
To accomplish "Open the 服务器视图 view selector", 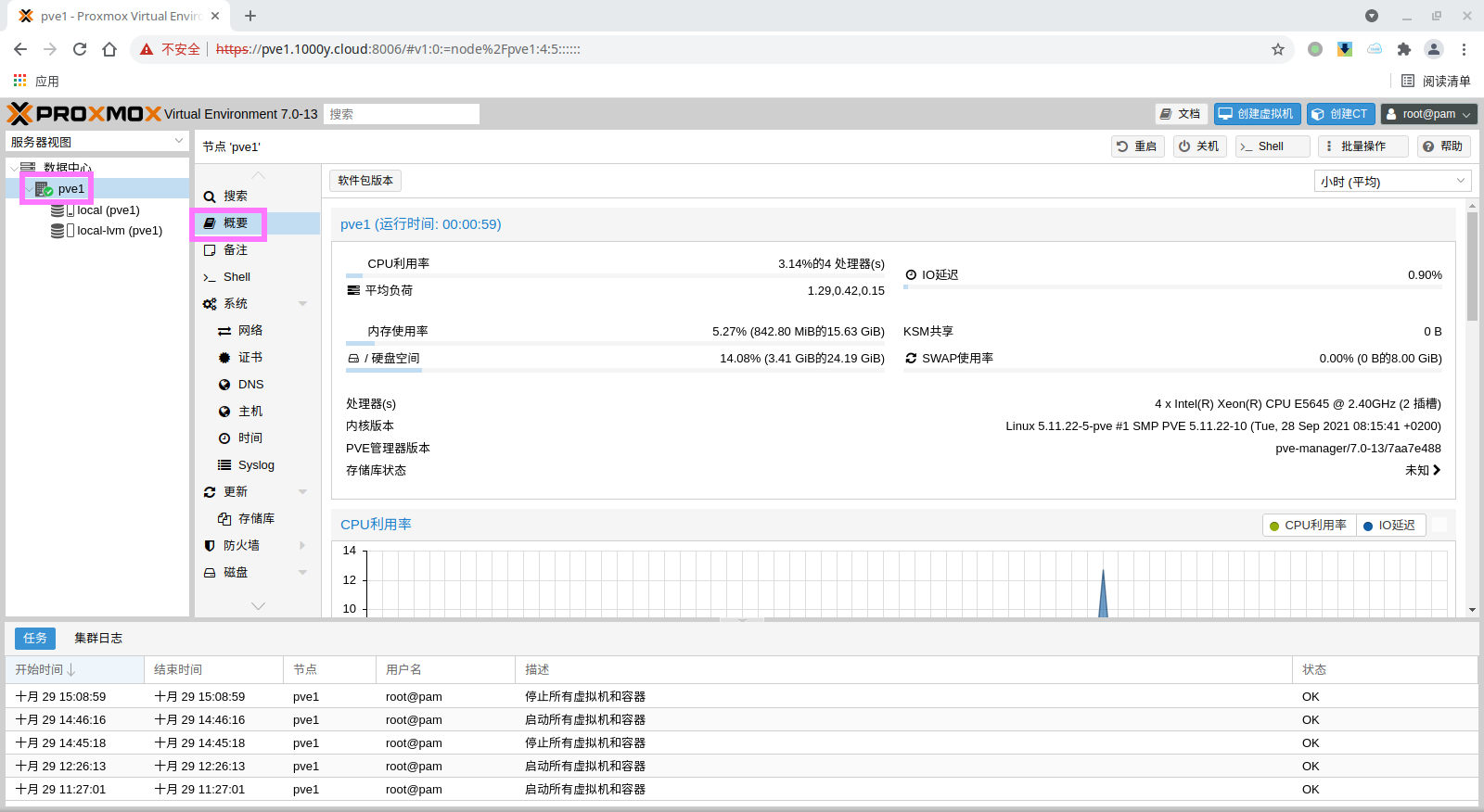I will point(97,142).
